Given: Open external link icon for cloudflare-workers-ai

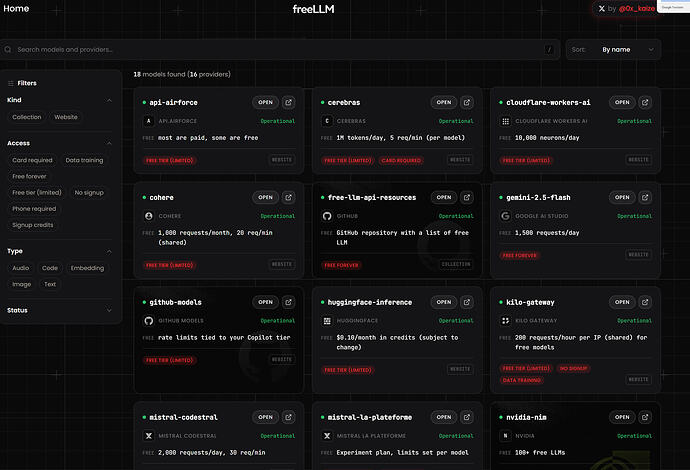Looking at the screenshot, I should [645, 102].
